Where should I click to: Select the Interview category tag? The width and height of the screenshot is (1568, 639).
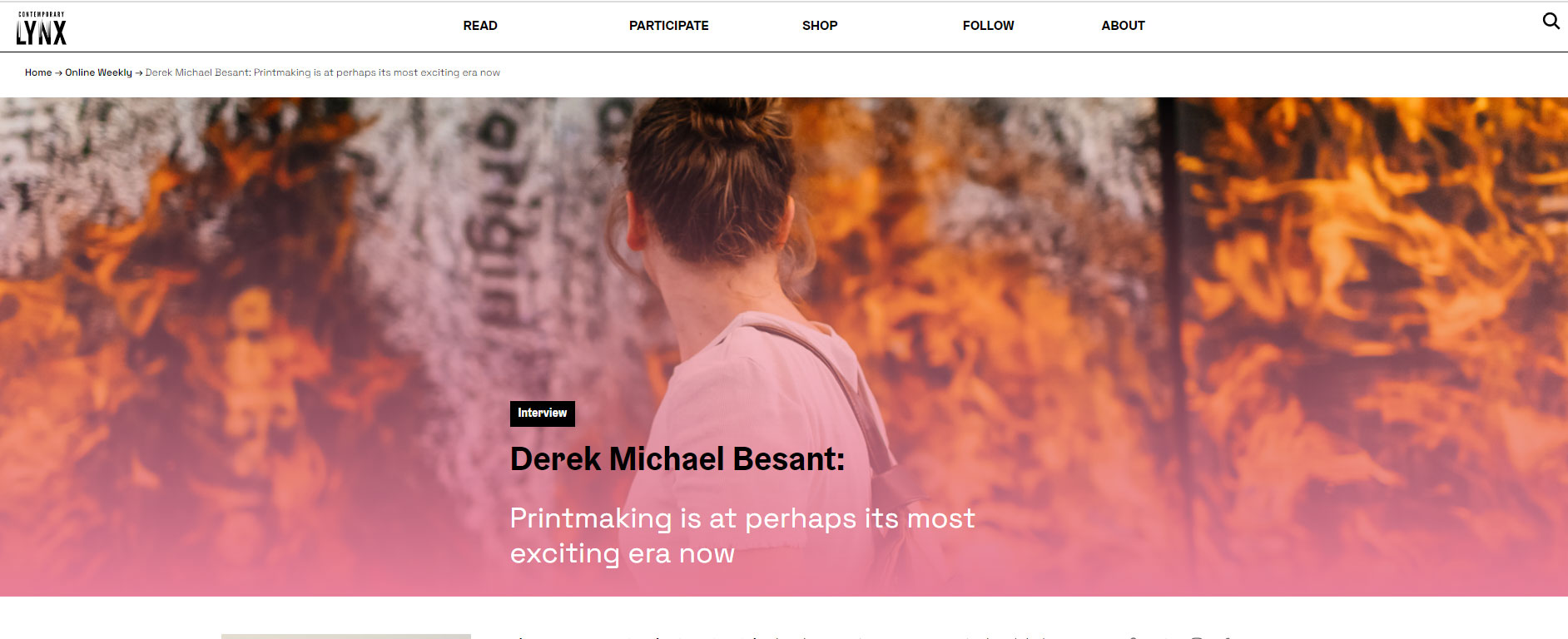tap(543, 414)
